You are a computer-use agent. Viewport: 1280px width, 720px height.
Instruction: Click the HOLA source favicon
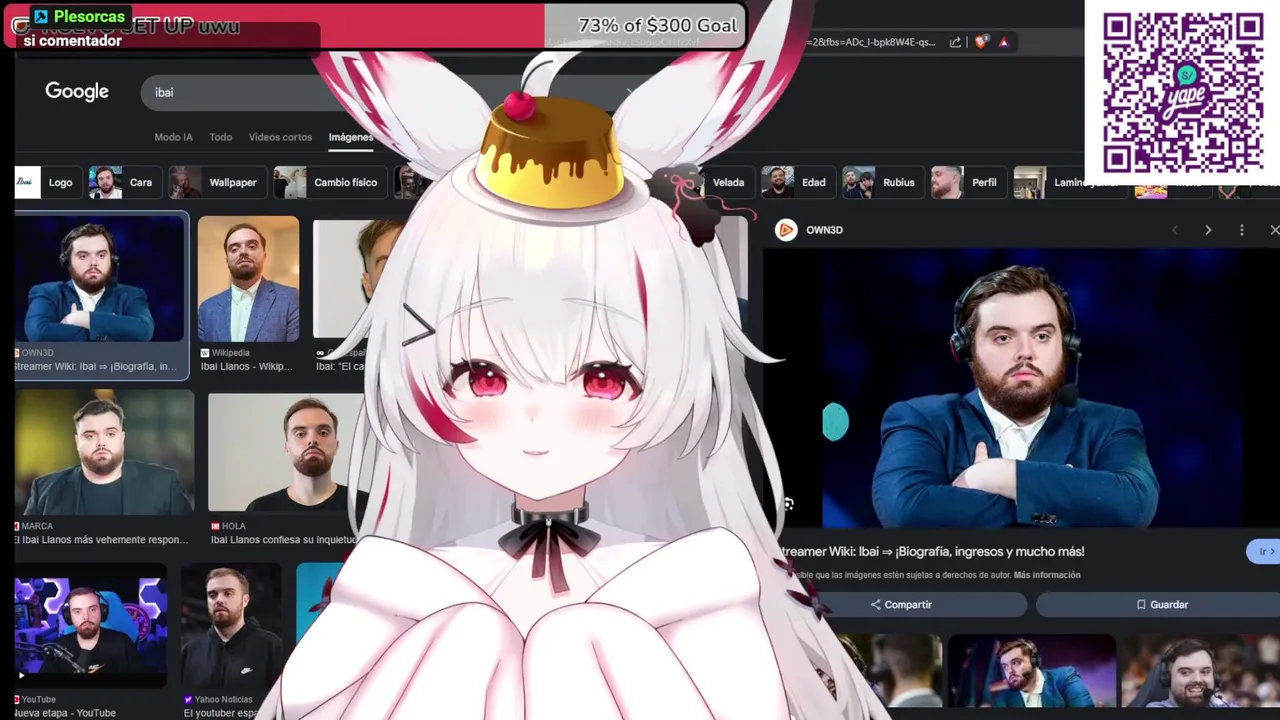(x=215, y=526)
